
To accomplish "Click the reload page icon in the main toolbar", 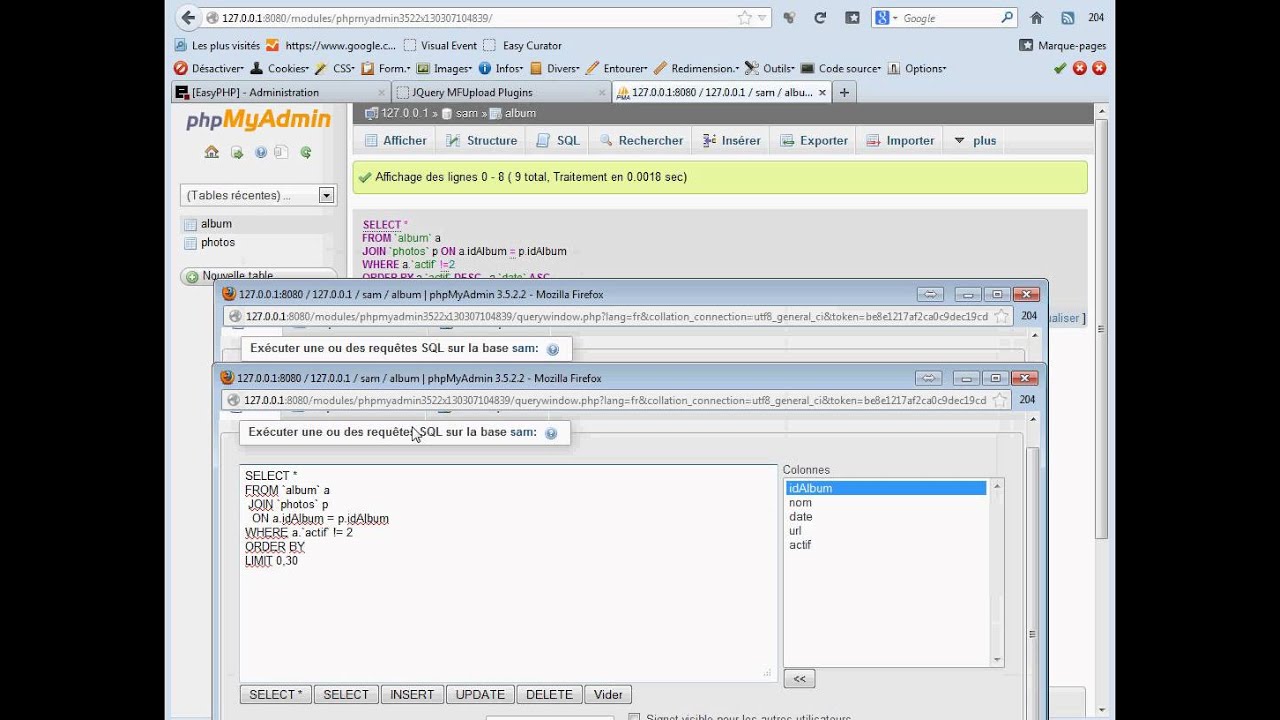I will pyautogui.click(x=820, y=18).
